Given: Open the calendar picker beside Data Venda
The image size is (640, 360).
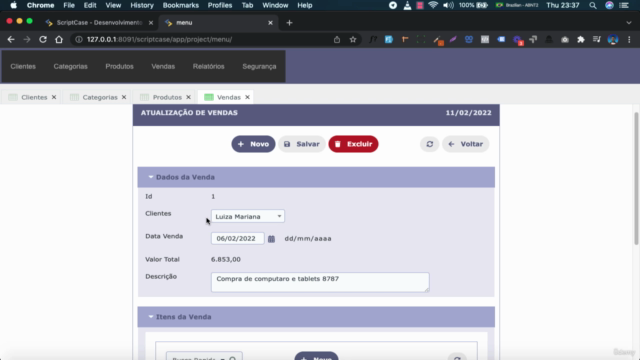Looking at the screenshot, I should point(271,239).
